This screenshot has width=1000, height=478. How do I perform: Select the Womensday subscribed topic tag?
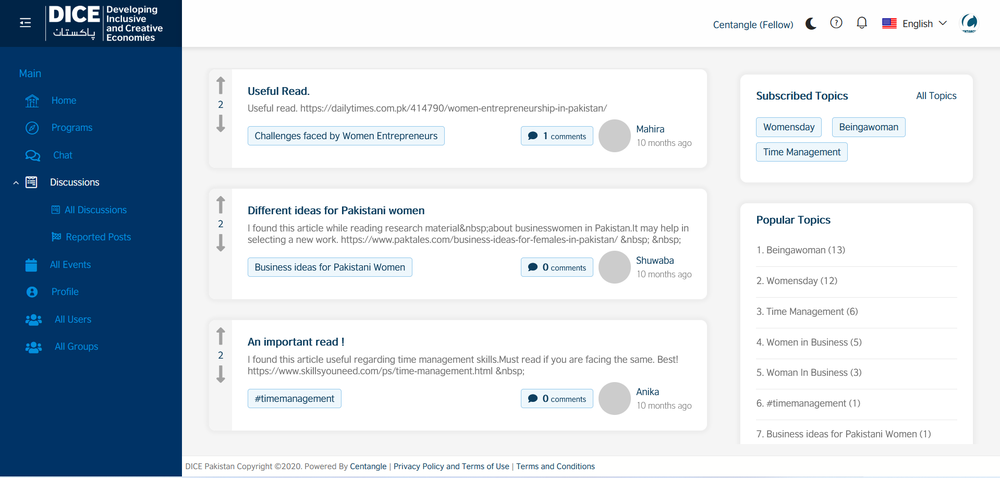(x=789, y=127)
